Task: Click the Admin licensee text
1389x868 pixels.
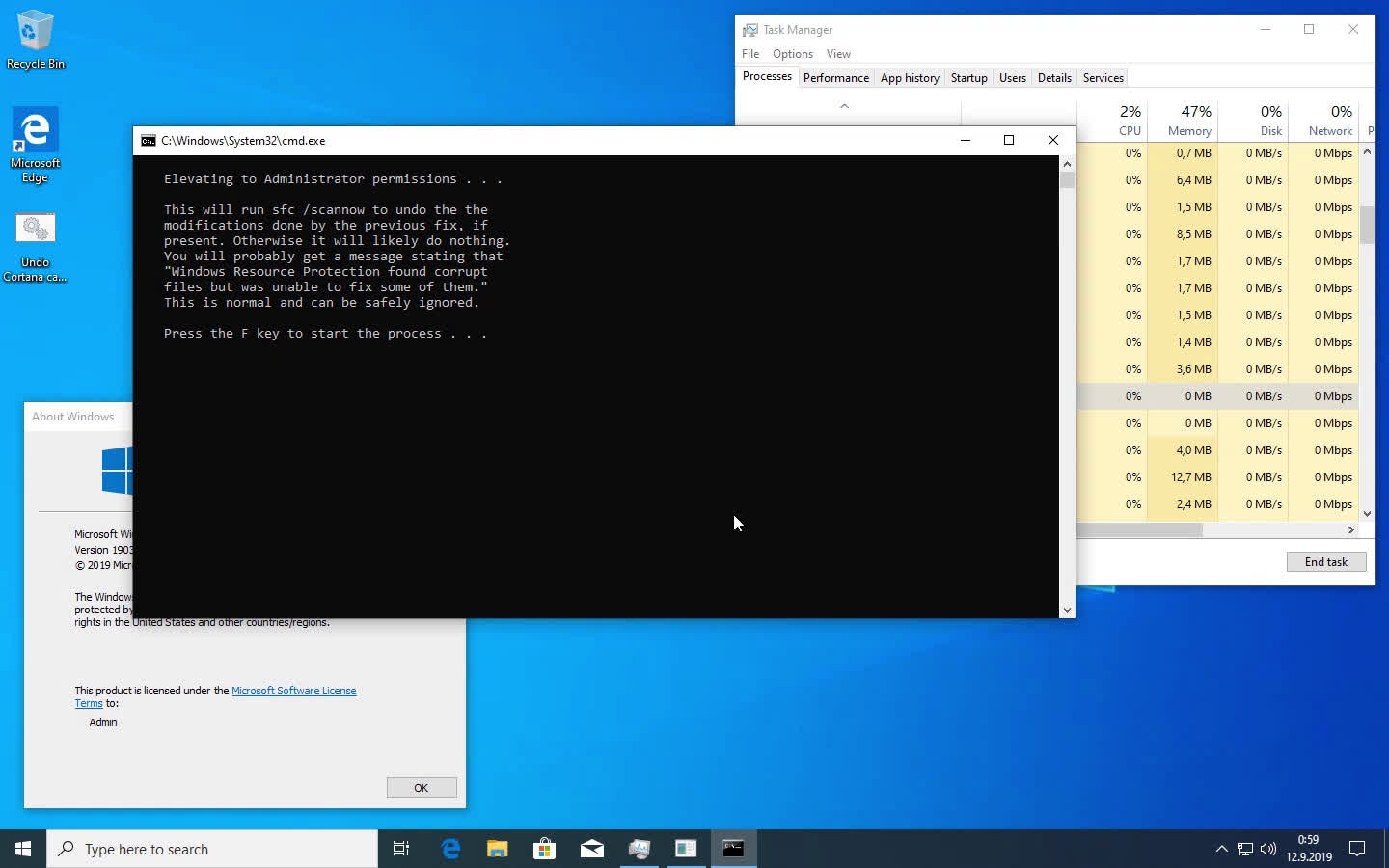Action: (x=103, y=722)
